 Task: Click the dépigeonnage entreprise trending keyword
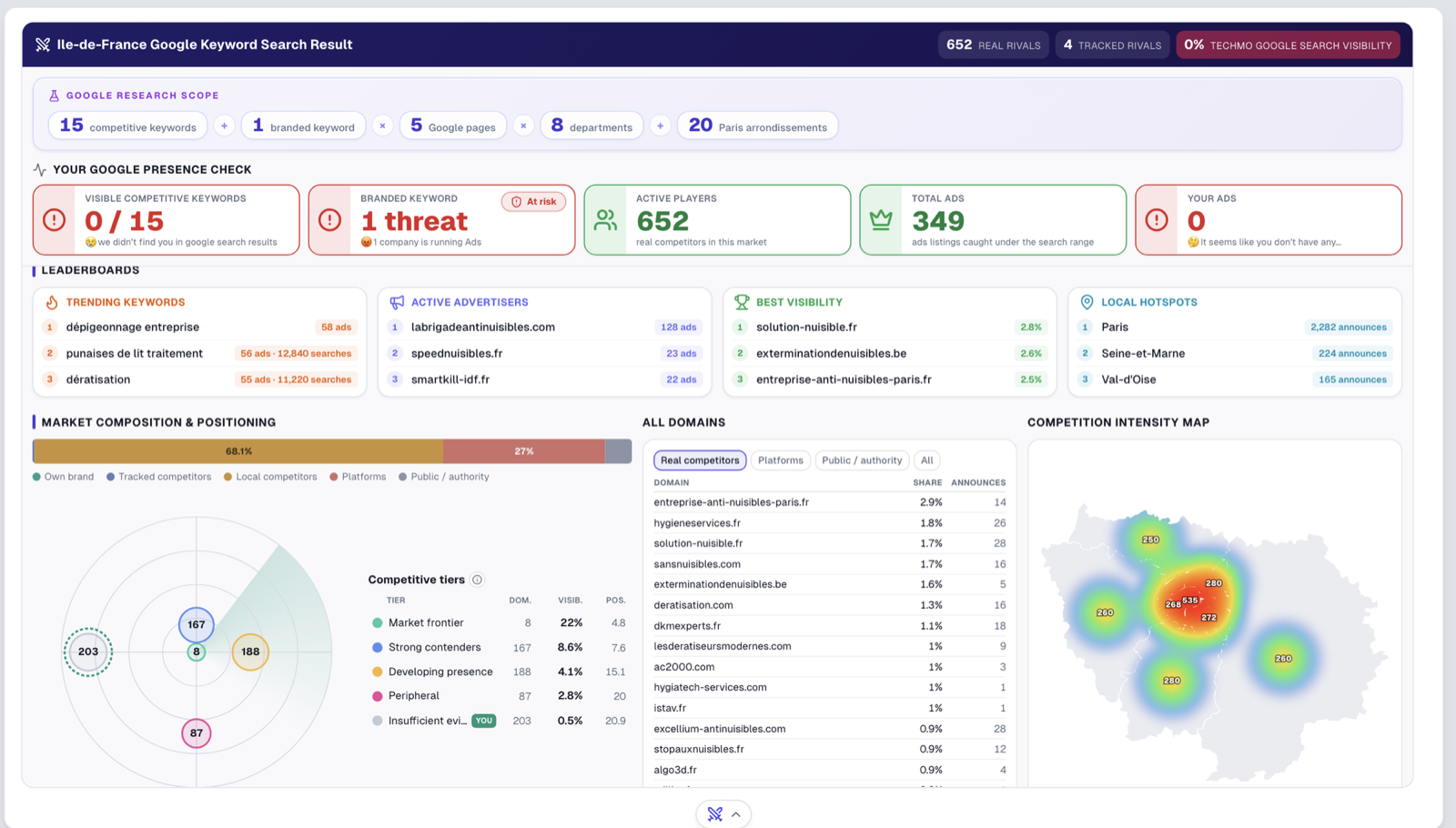tap(133, 328)
